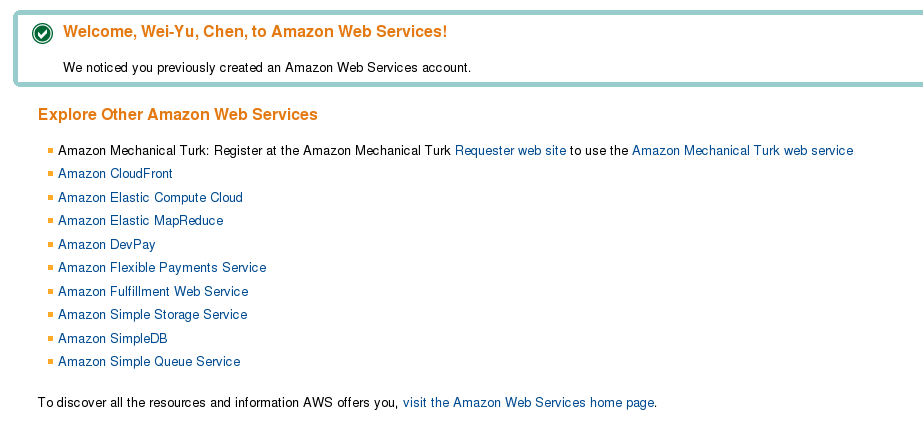This screenshot has width=923, height=421.
Task: Open Amazon Simple Queue Service
Action: [x=149, y=362]
